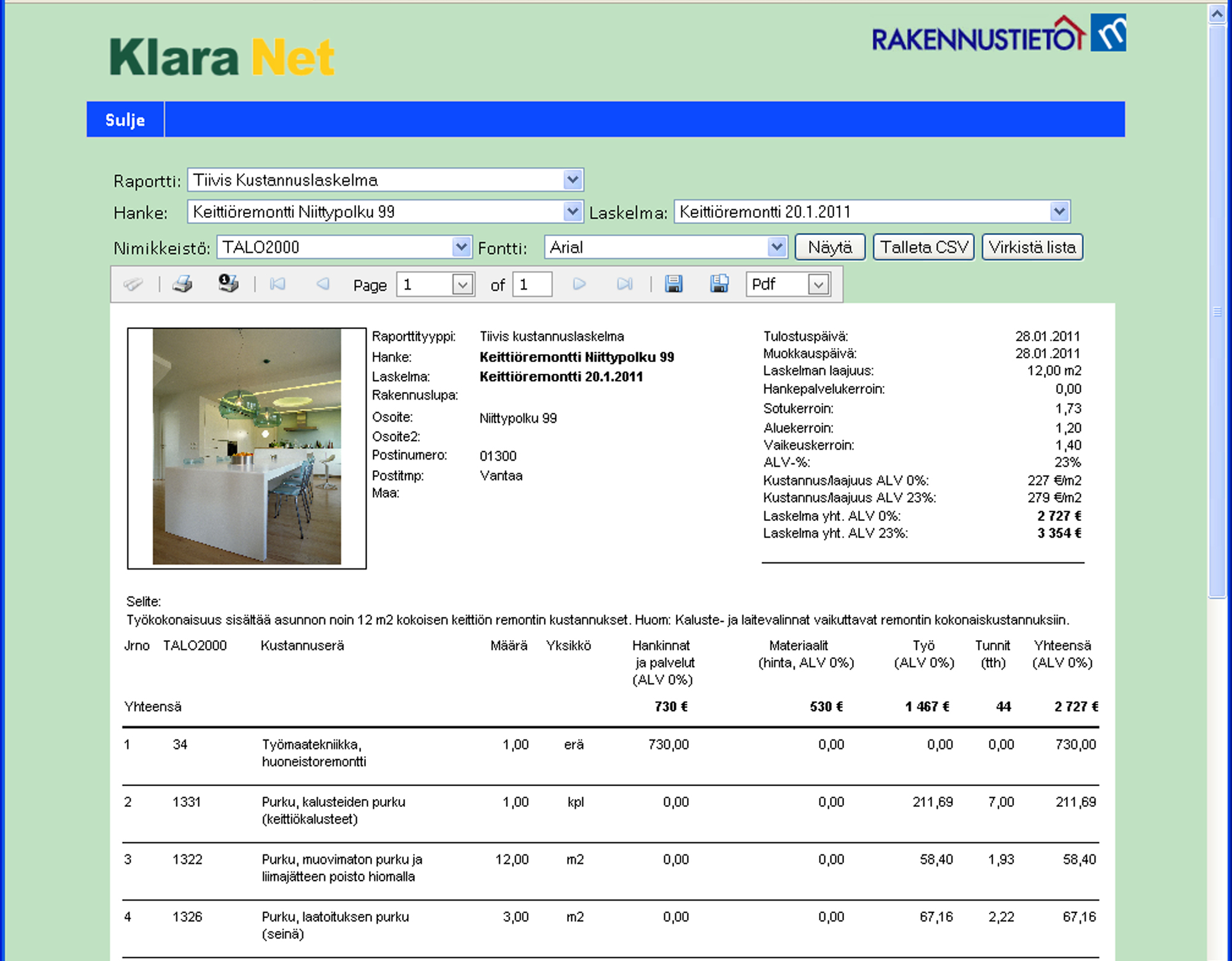
Task: Click 'Purku, muovimaton purku ja' row text
Action: (x=342, y=860)
